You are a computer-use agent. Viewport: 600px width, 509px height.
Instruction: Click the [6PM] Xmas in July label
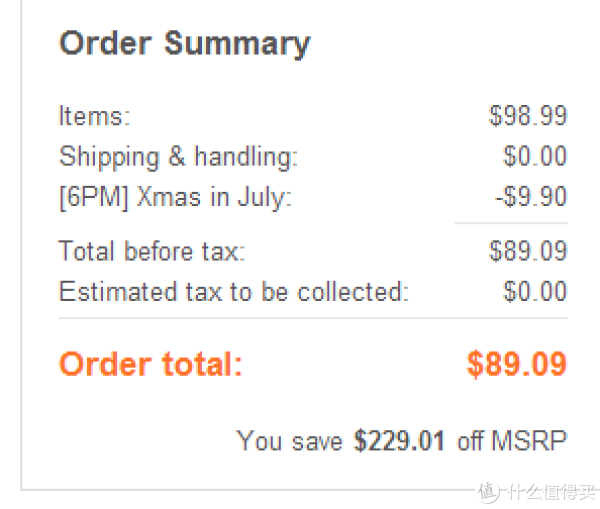click(x=176, y=198)
